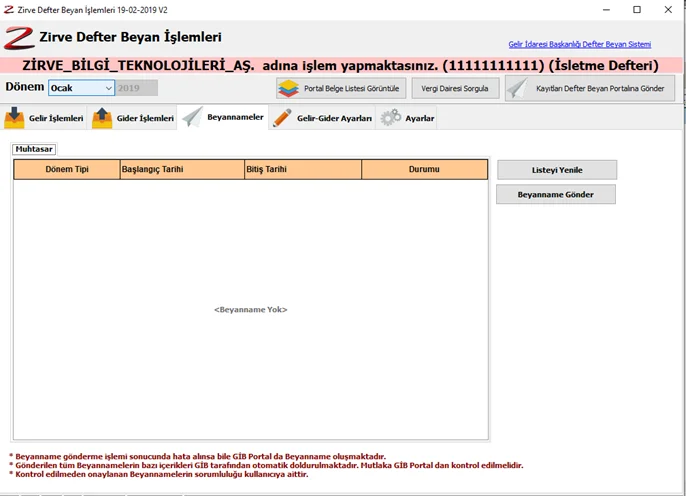The height and width of the screenshot is (496, 686).
Task: Open Gelir-Gider Ayarları tab
Action: 322,118
